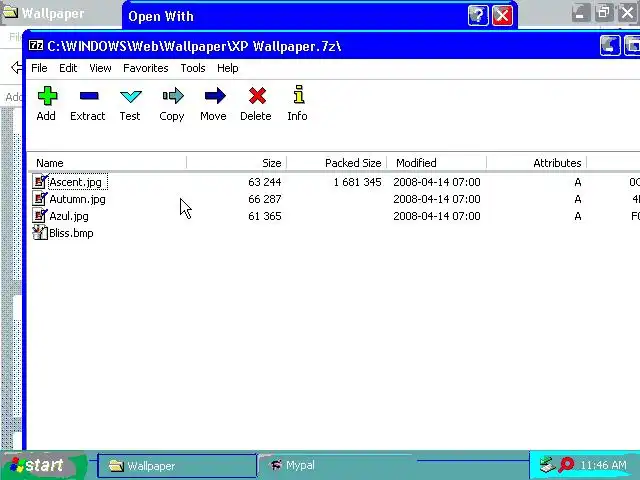640x480 pixels.
Task: Click the green Add toolbar icon
Action: [x=47, y=96]
